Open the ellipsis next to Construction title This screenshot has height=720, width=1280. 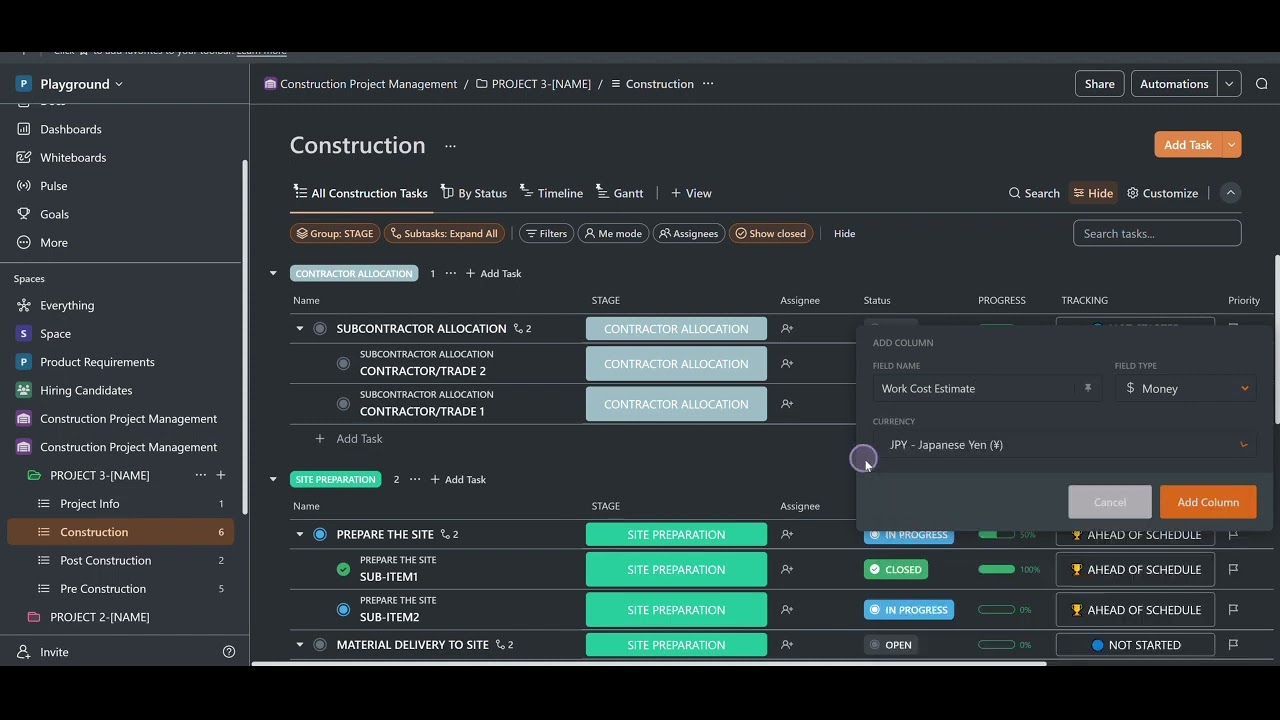click(450, 146)
